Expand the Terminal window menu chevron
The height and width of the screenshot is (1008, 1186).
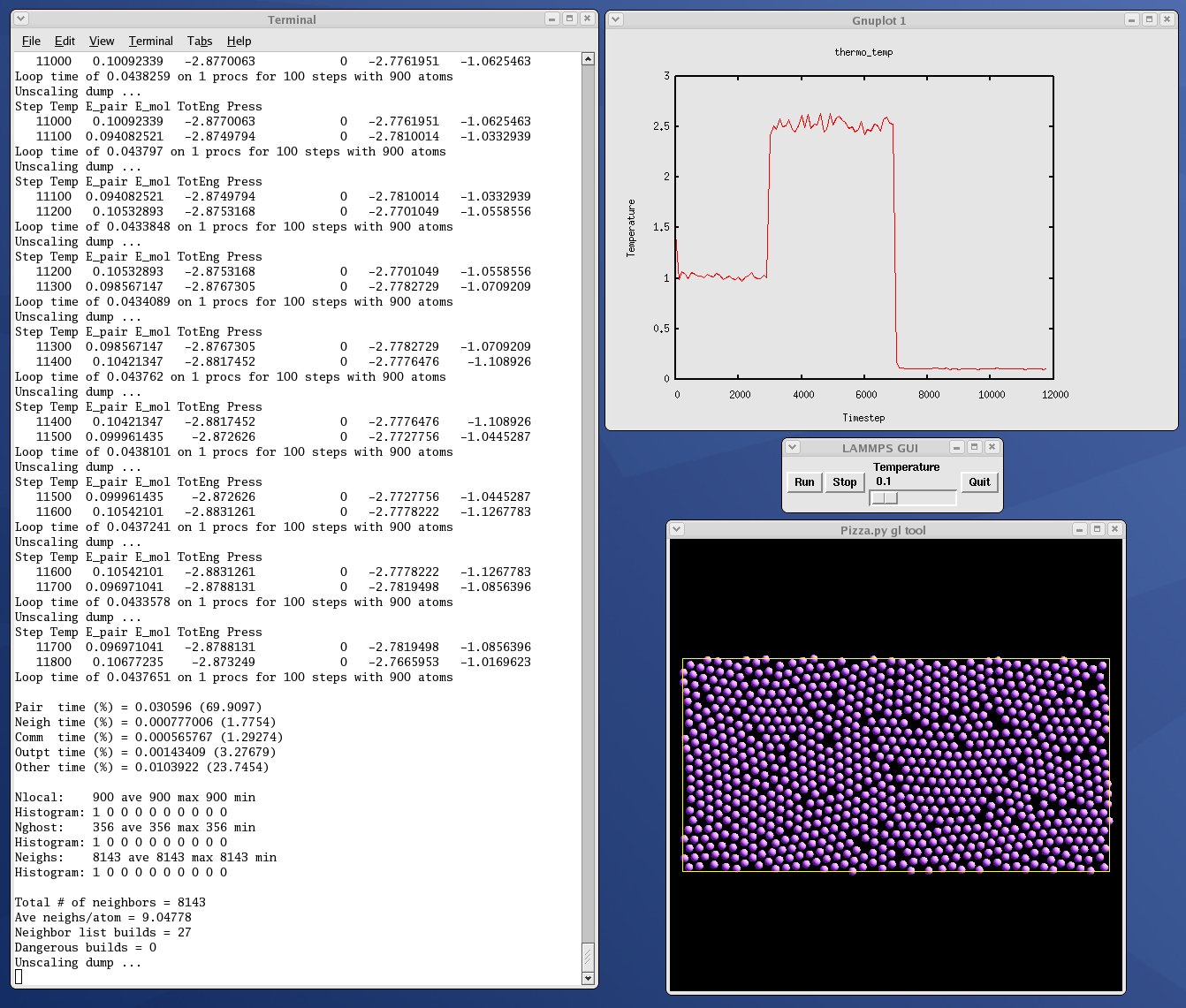coord(21,19)
